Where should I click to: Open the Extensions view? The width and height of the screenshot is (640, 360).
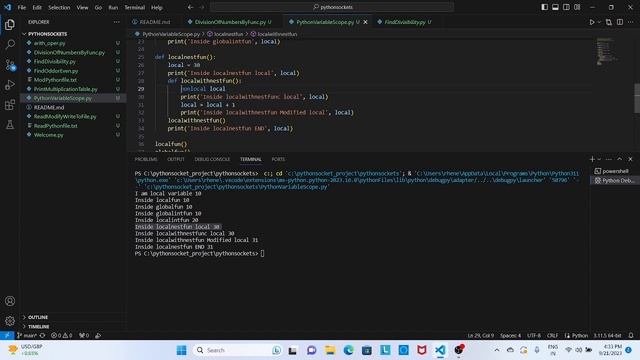click(x=10, y=105)
